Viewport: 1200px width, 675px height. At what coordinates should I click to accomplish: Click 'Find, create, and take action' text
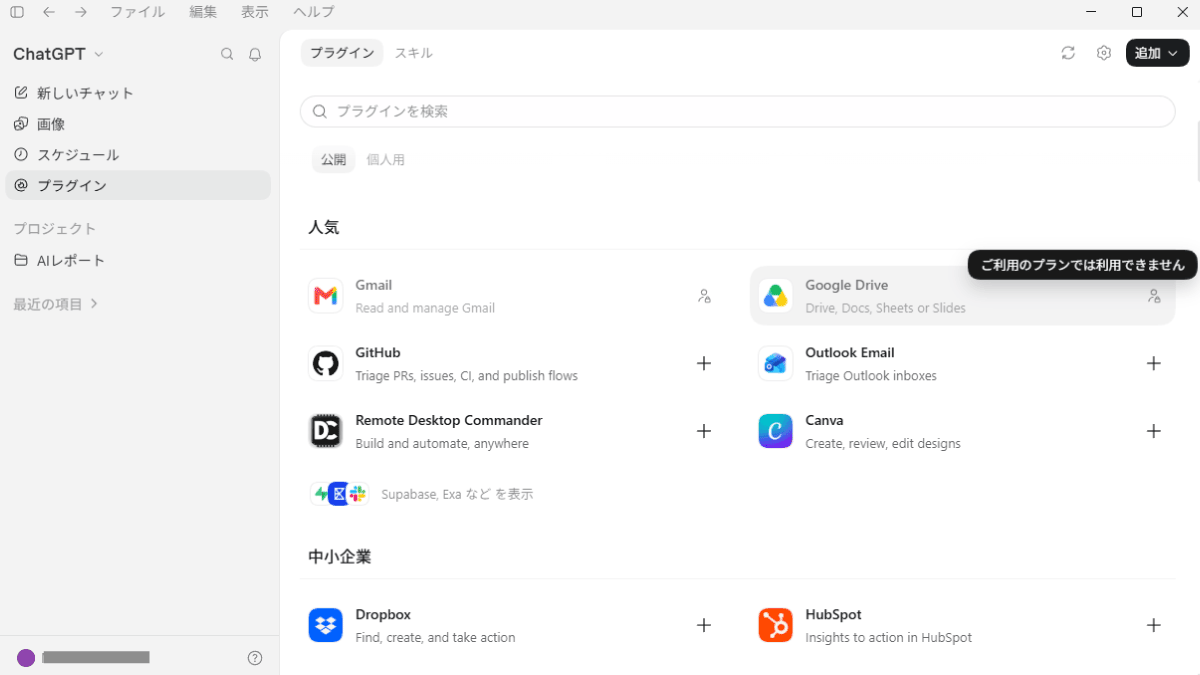coord(436,637)
